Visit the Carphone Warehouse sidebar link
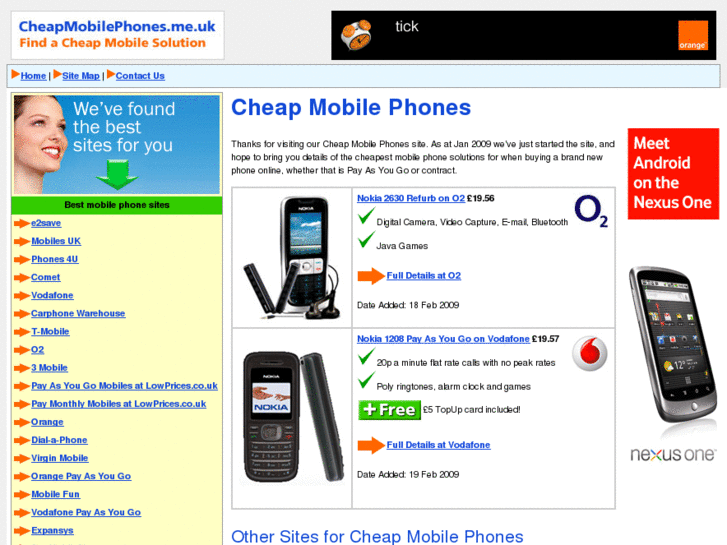The width and height of the screenshot is (727, 545). 78,314
